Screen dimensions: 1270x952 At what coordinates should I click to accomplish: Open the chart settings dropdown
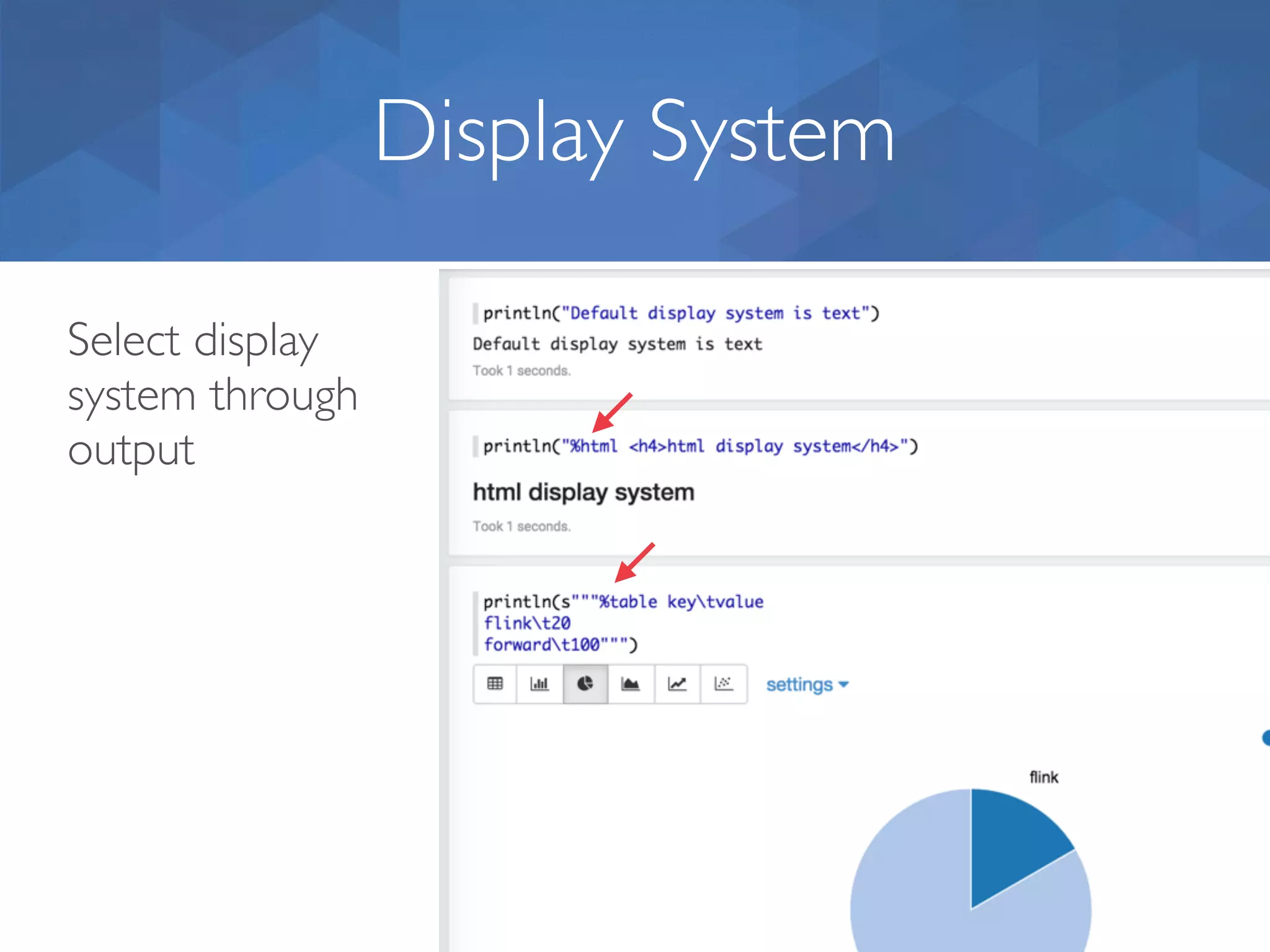click(x=807, y=684)
